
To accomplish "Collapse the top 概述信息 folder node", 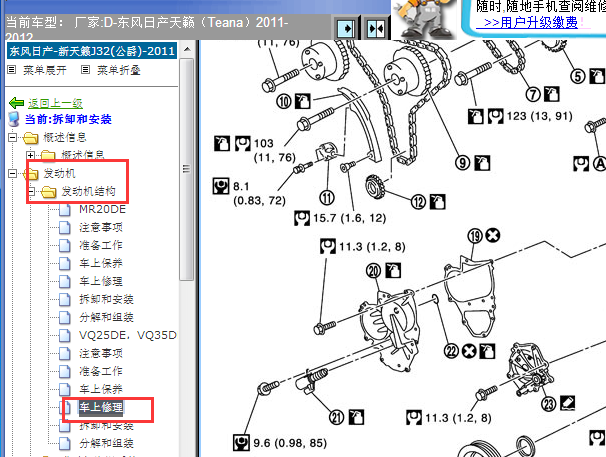I will (x=12, y=137).
